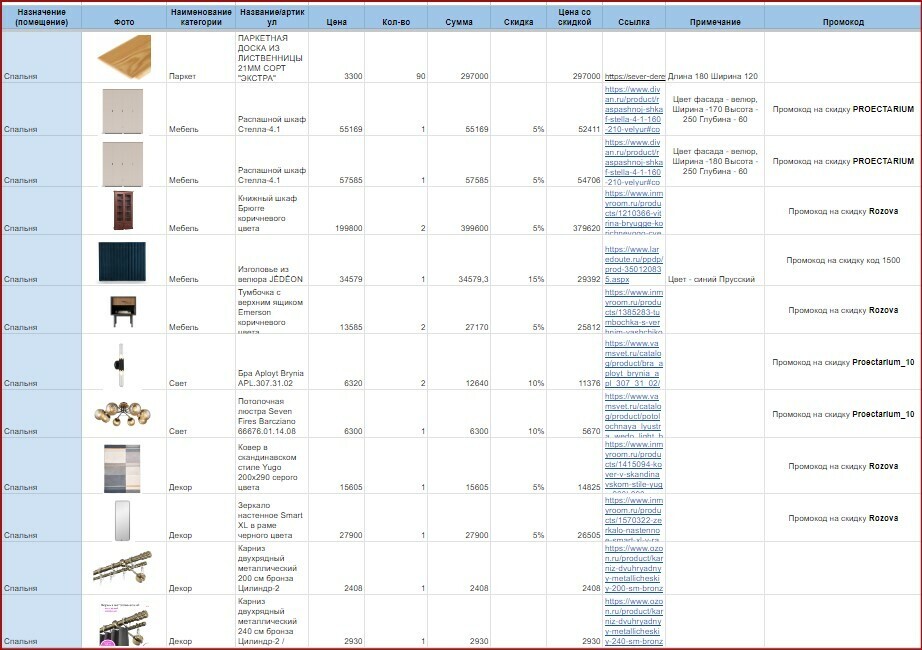Click the 200 см cornice photo

click(123, 567)
